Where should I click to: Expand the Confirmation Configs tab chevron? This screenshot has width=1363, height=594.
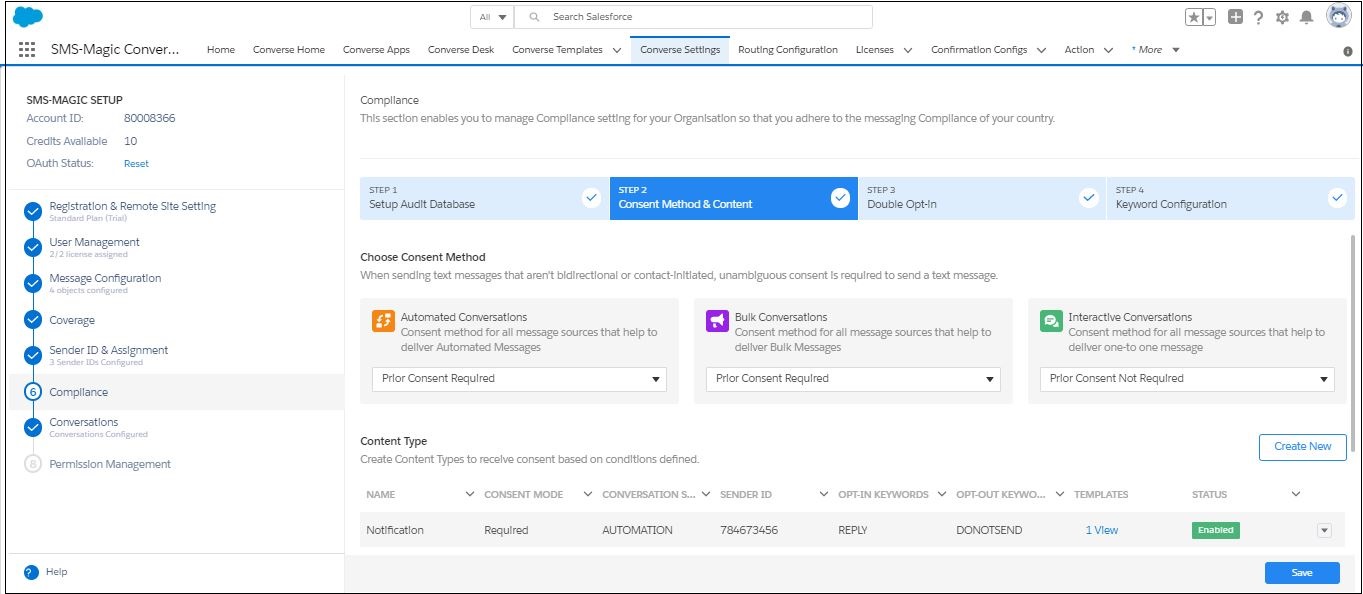(x=1042, y=51)
